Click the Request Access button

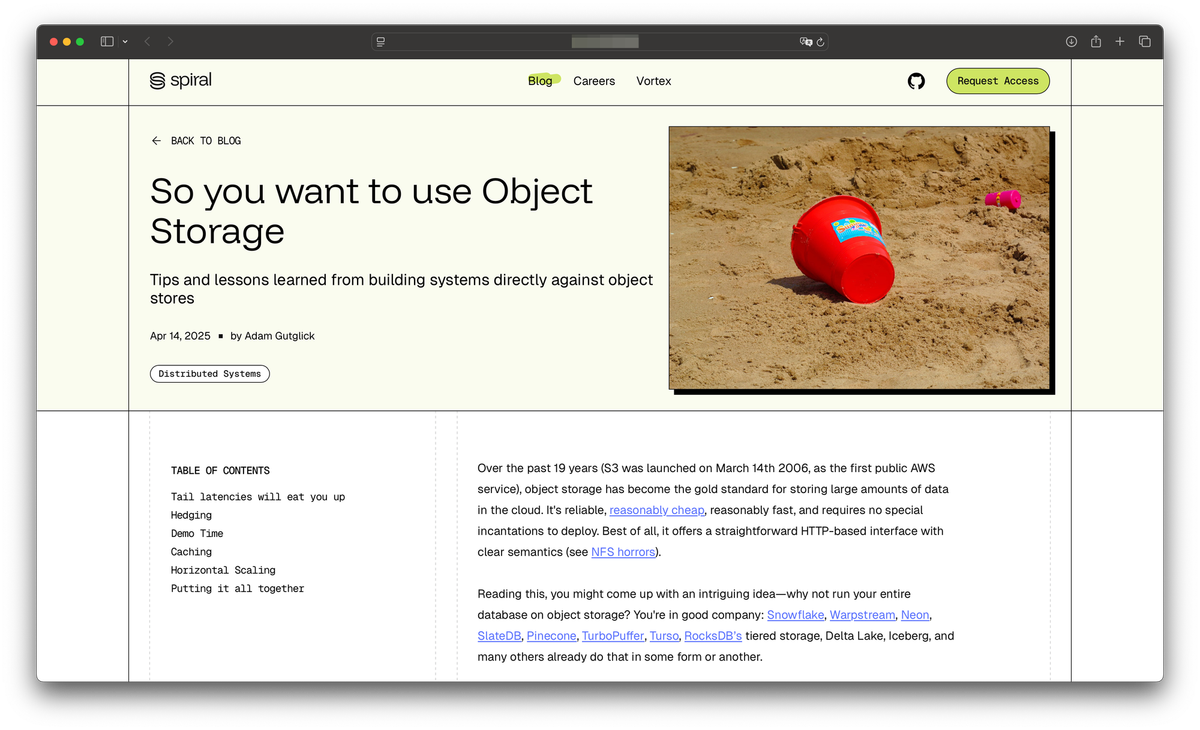(x=998, y=81)
